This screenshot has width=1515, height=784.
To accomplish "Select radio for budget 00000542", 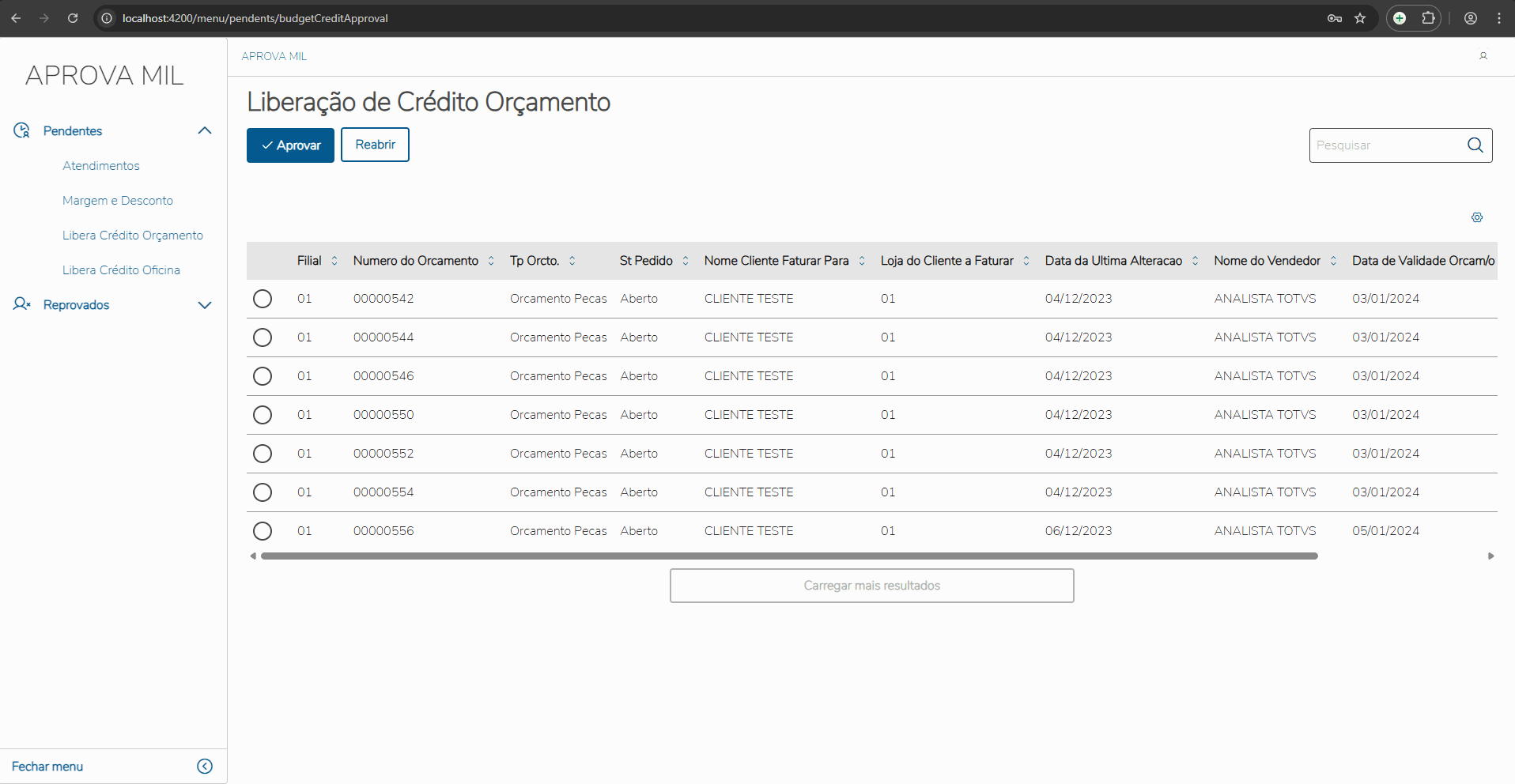I will (x=263, y=299).
